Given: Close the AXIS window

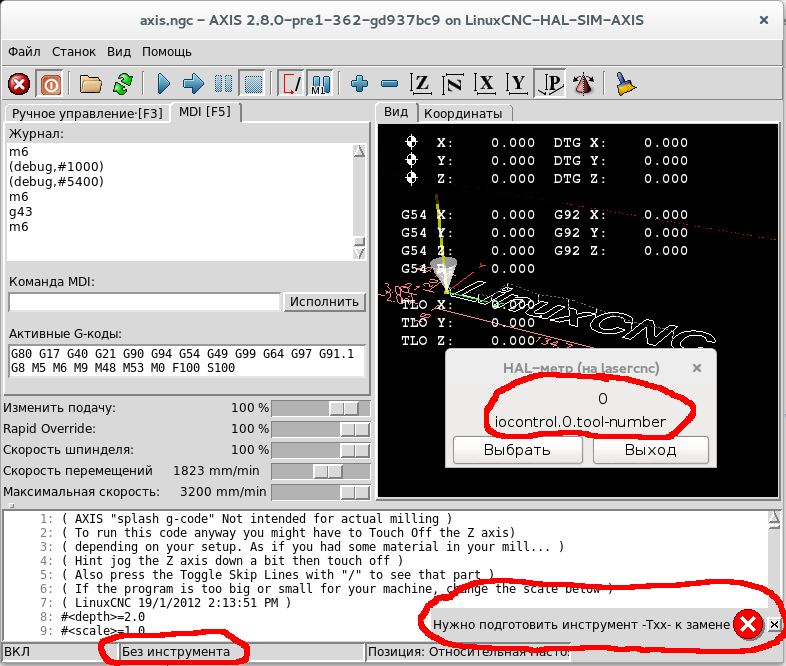Looking at the screenshot, I should [x=763, y=20].
